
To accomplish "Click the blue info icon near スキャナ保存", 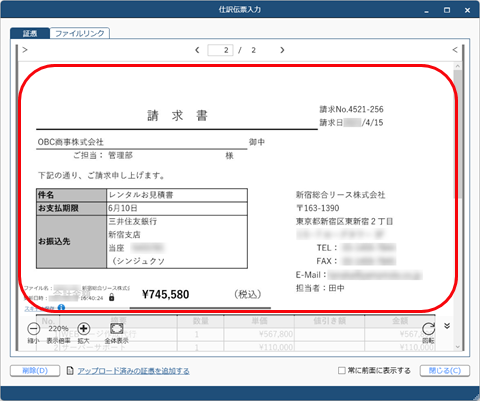I will coord(61,308).
